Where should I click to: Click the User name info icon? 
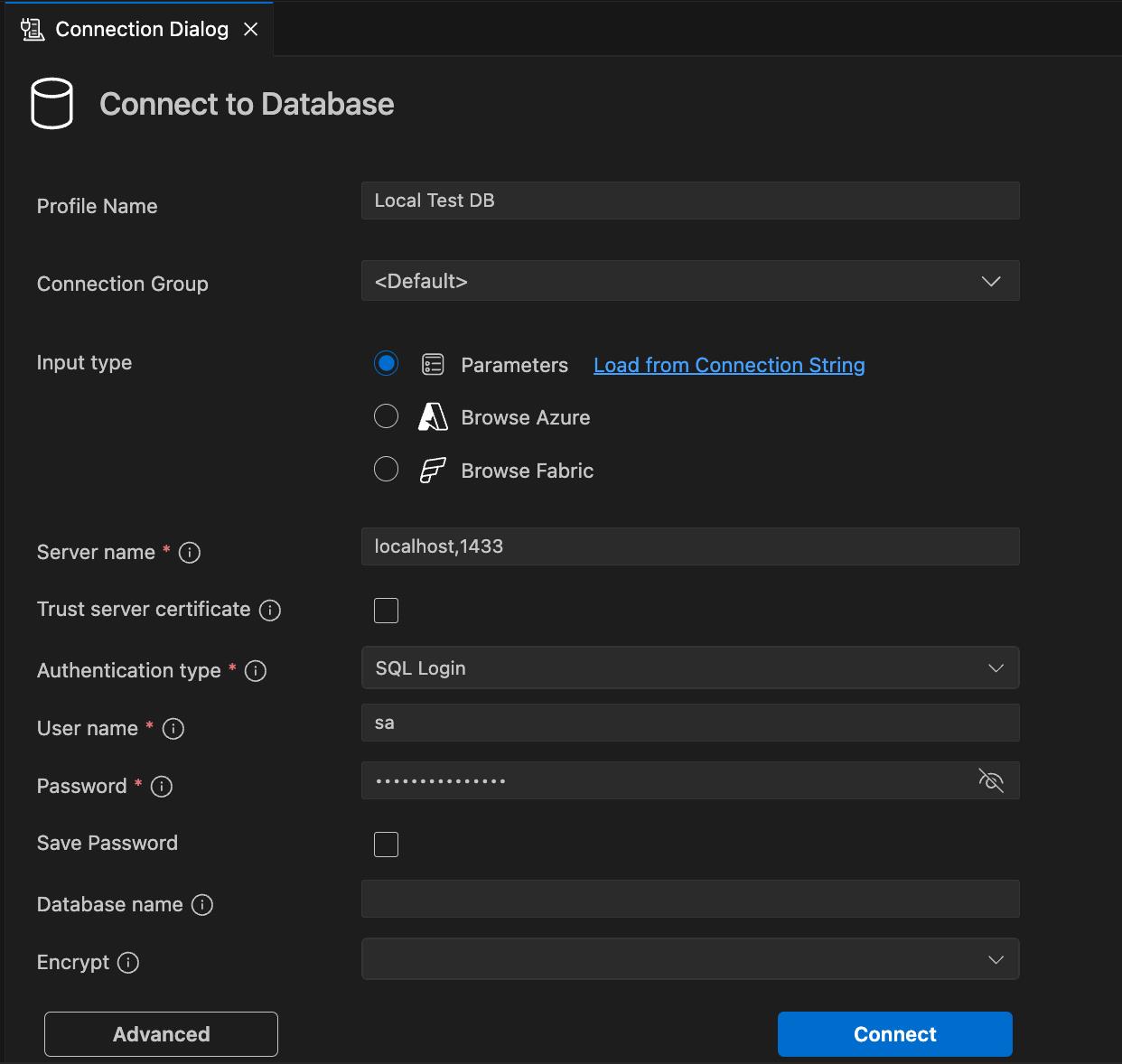(173, 729)
